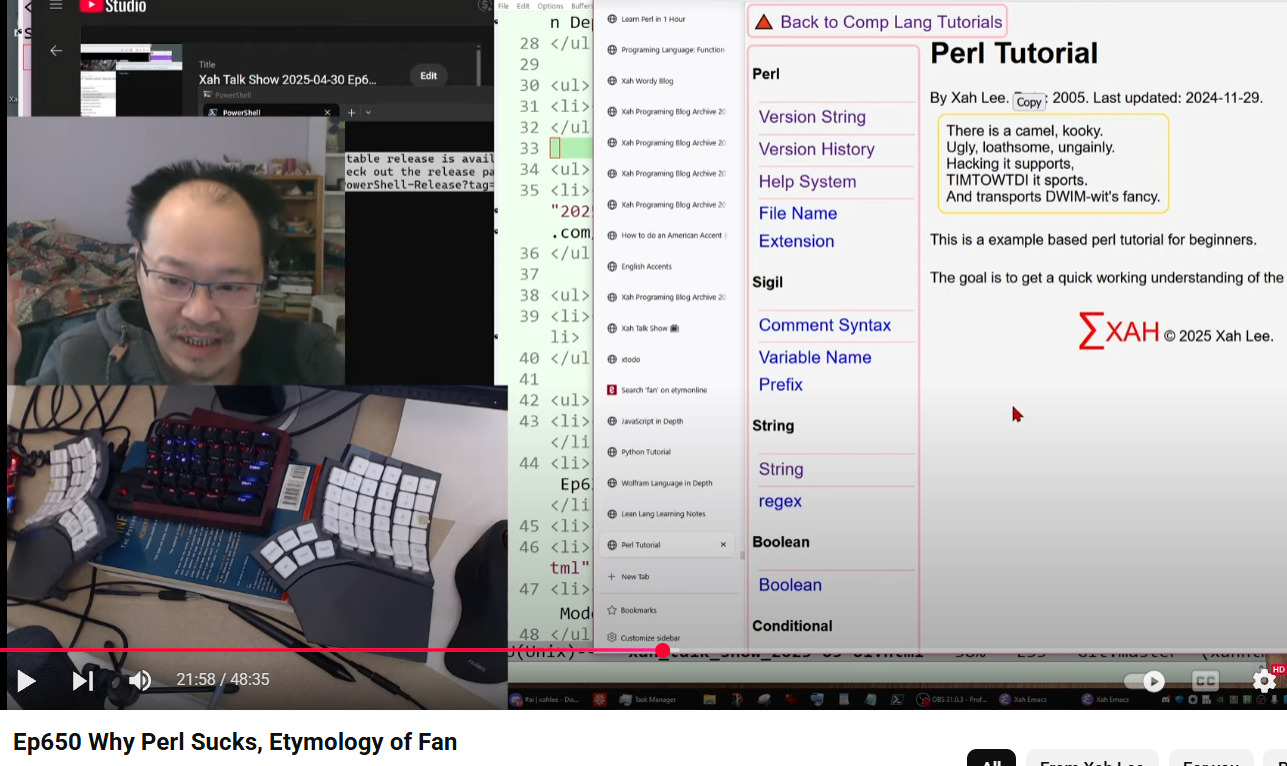
Task: Click the red progress bar scrubber
Action: [662, 651]
